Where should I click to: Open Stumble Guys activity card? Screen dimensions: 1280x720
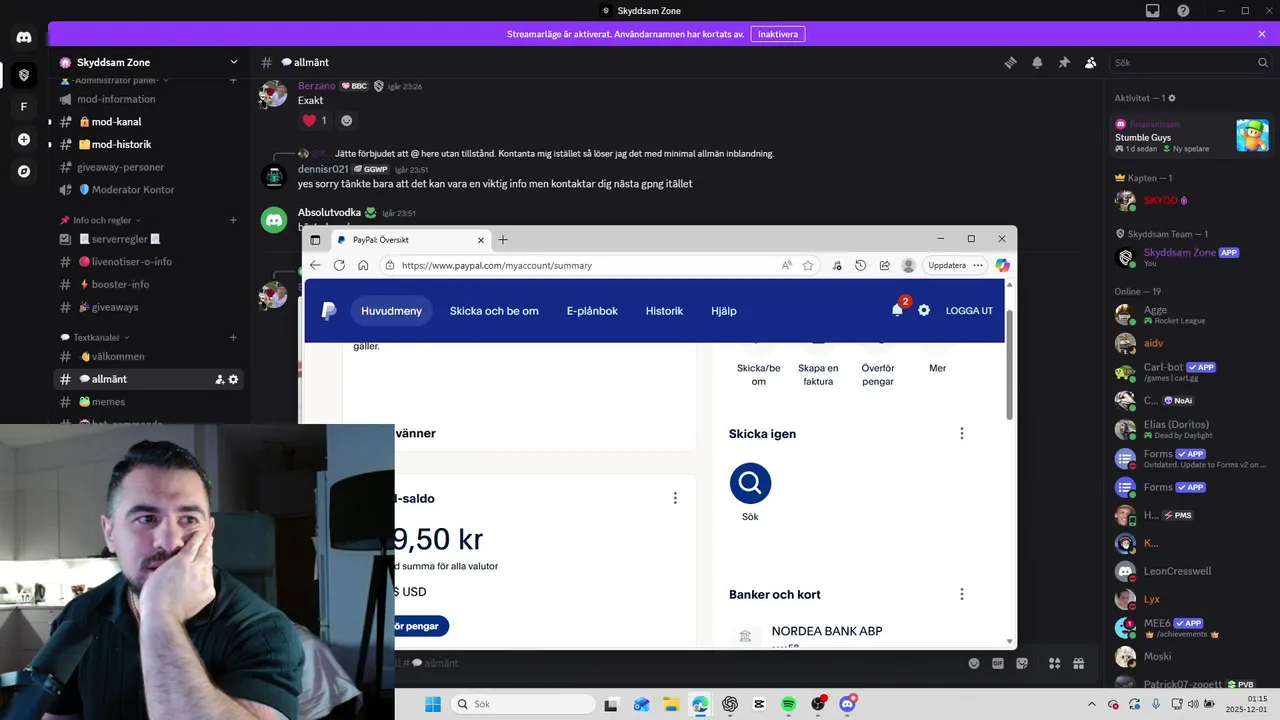click(1191, 136)
